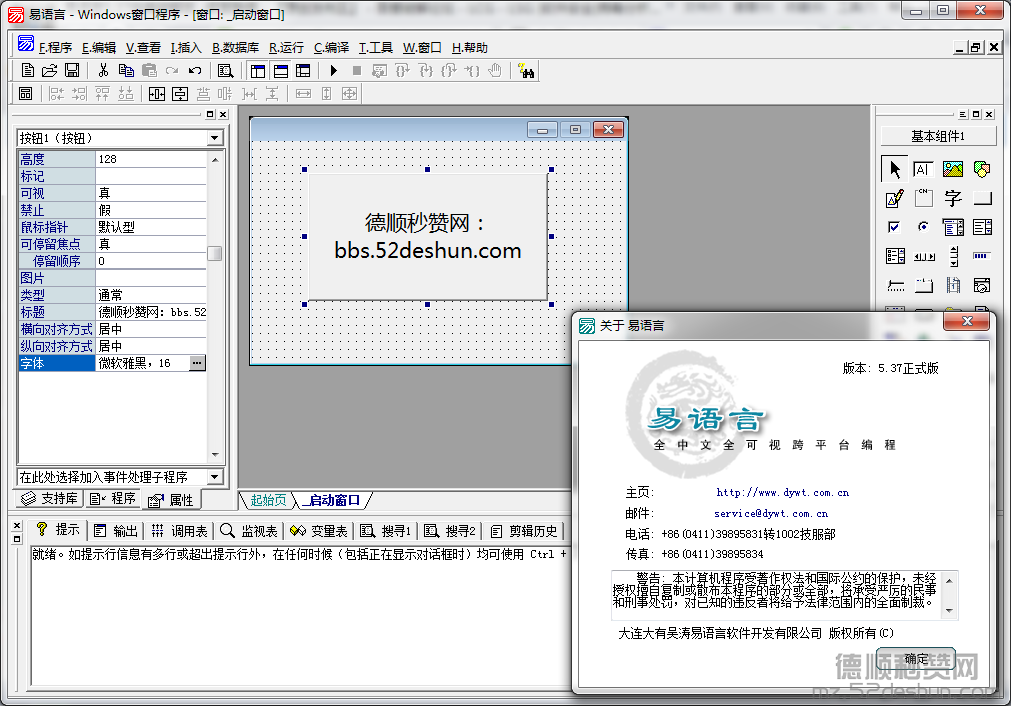The height and width of the screenshot is (706, 1011).
Task: Cut selection with the scissors icon
Action: tap(103, 70)
